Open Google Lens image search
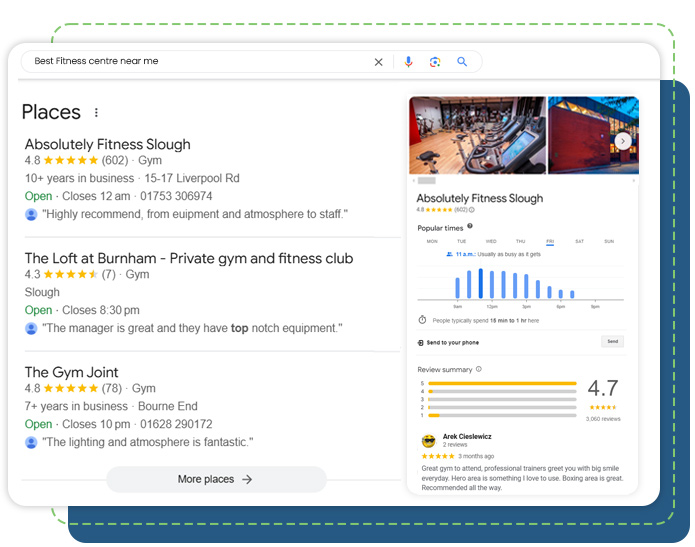Screen dimensions: 695x547 [435, 62]
